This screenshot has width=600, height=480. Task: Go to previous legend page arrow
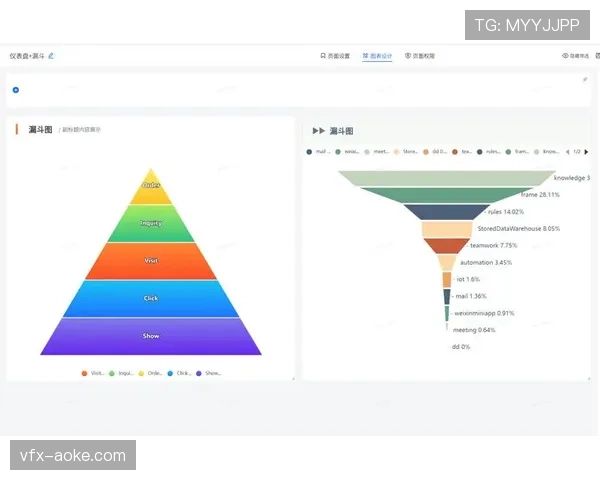567,152
